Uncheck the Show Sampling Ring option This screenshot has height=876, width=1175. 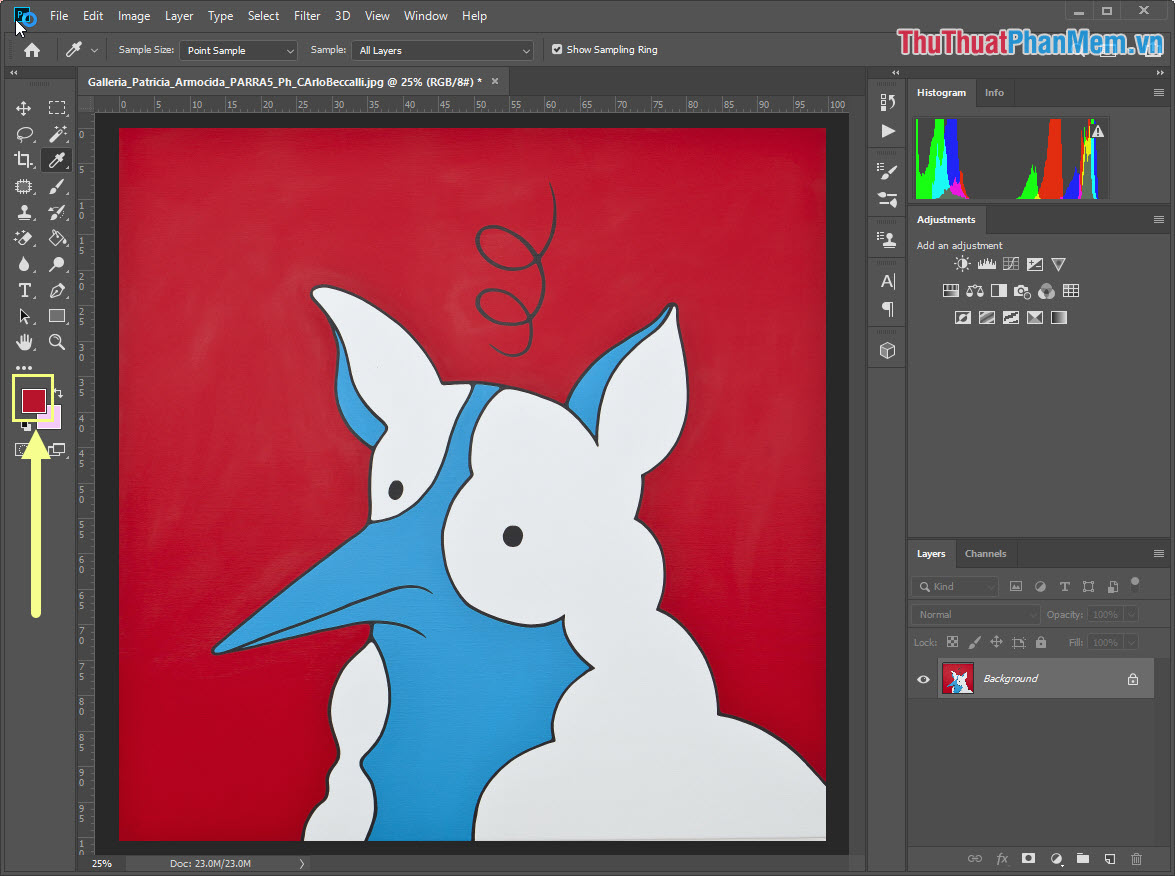point(557,49)
